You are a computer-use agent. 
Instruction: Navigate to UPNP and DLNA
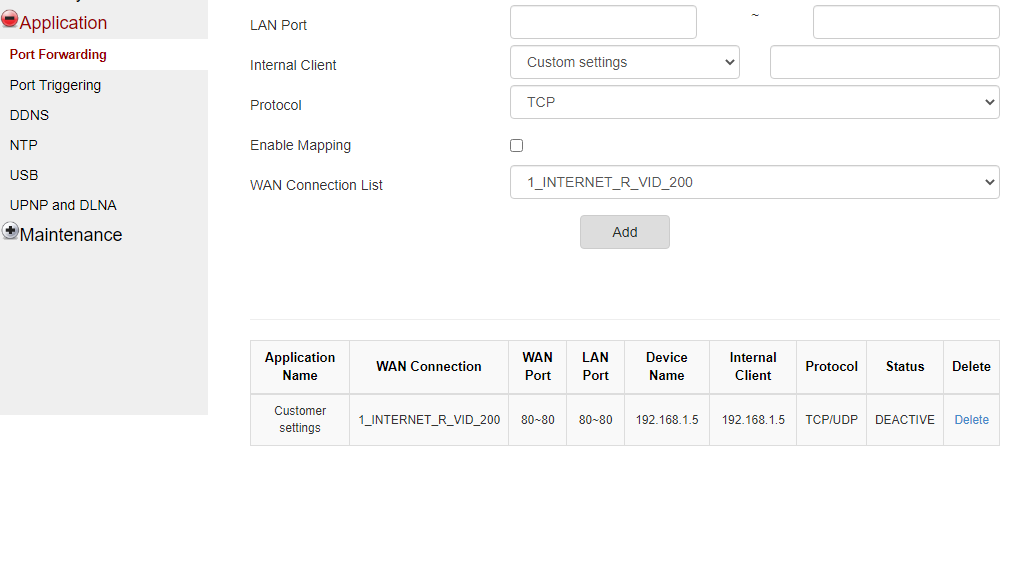[x=63, y=205]
